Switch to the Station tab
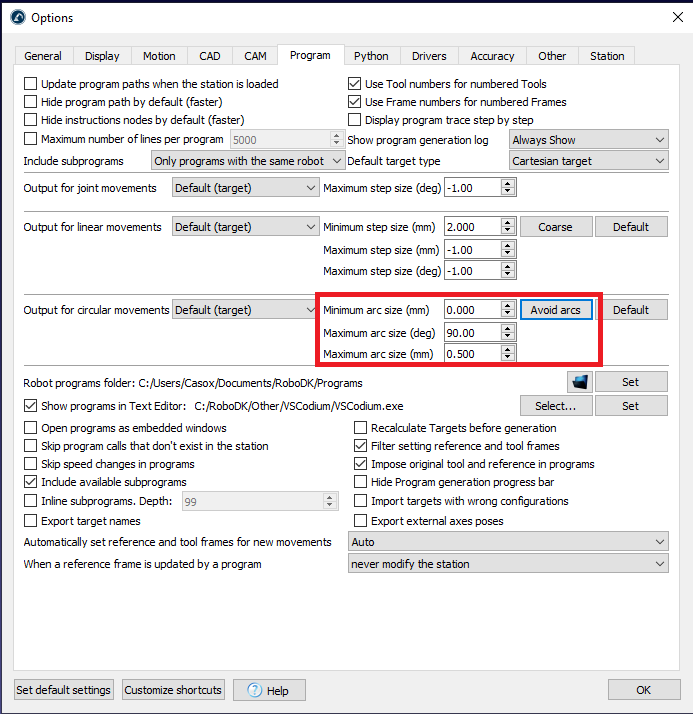693x714 pixels. 607,56
